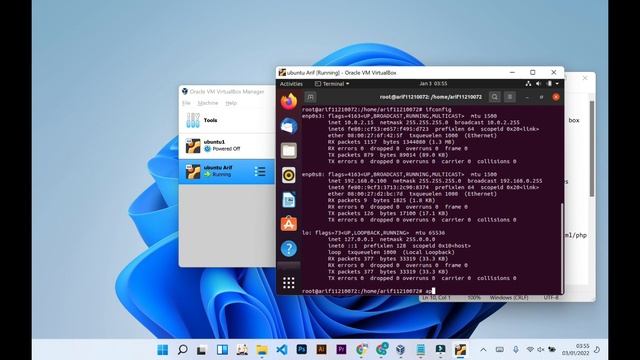Click the terminal window scrollbar

[562, 247]
